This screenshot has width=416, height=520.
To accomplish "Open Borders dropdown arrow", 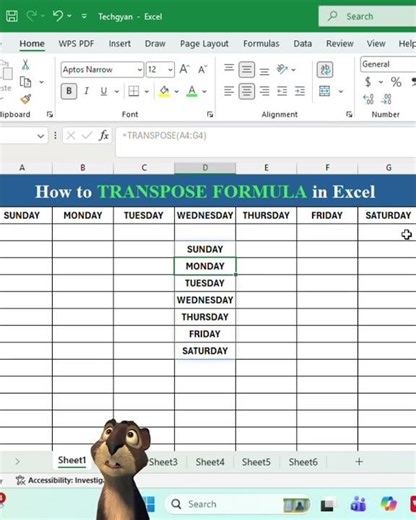I will click(146, 91).
